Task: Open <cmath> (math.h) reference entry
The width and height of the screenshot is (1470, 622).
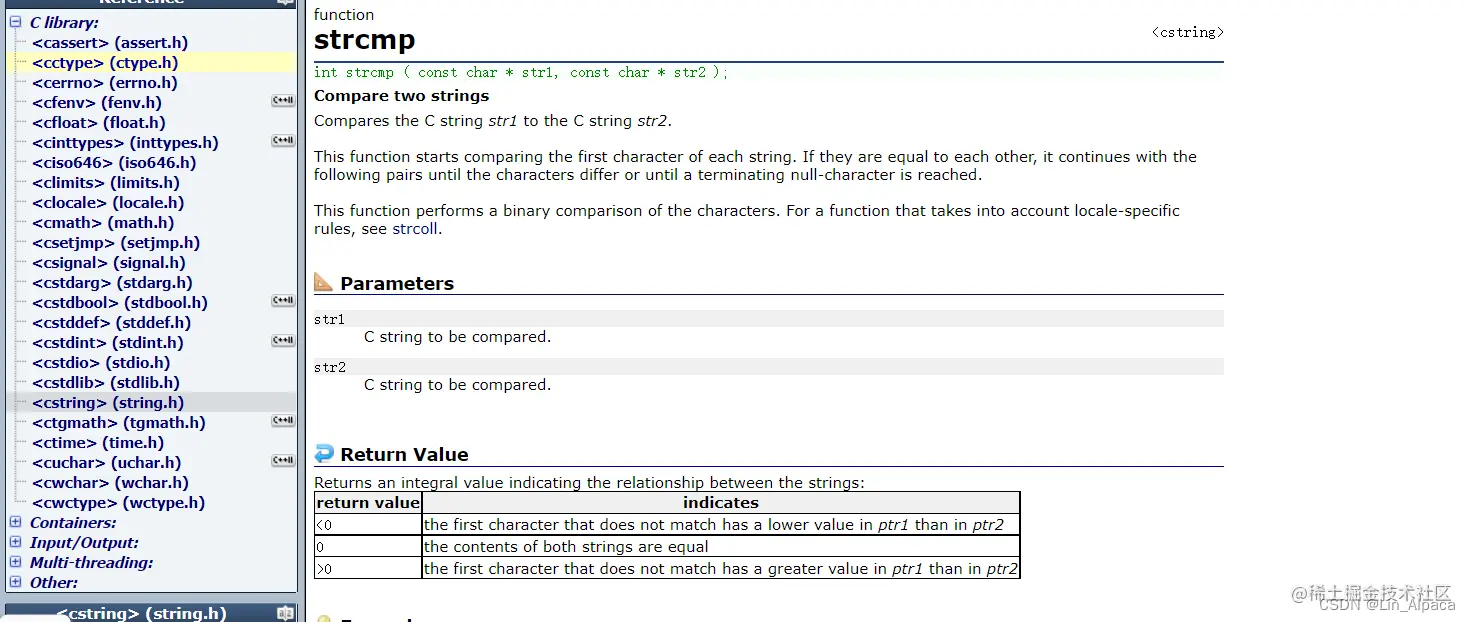Action: [103, 222]
